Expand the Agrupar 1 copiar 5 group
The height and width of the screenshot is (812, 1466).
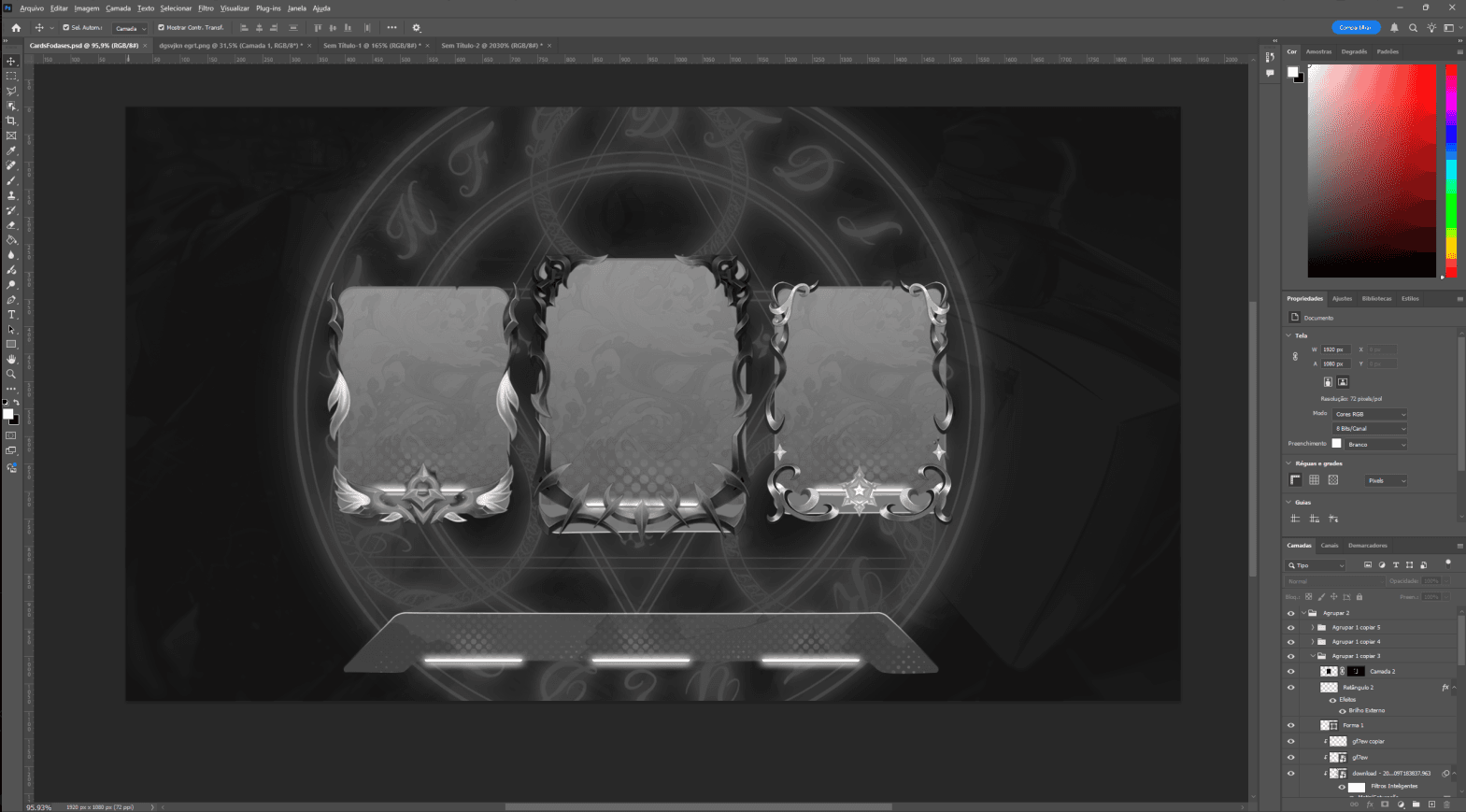(x=1313, y=628)
